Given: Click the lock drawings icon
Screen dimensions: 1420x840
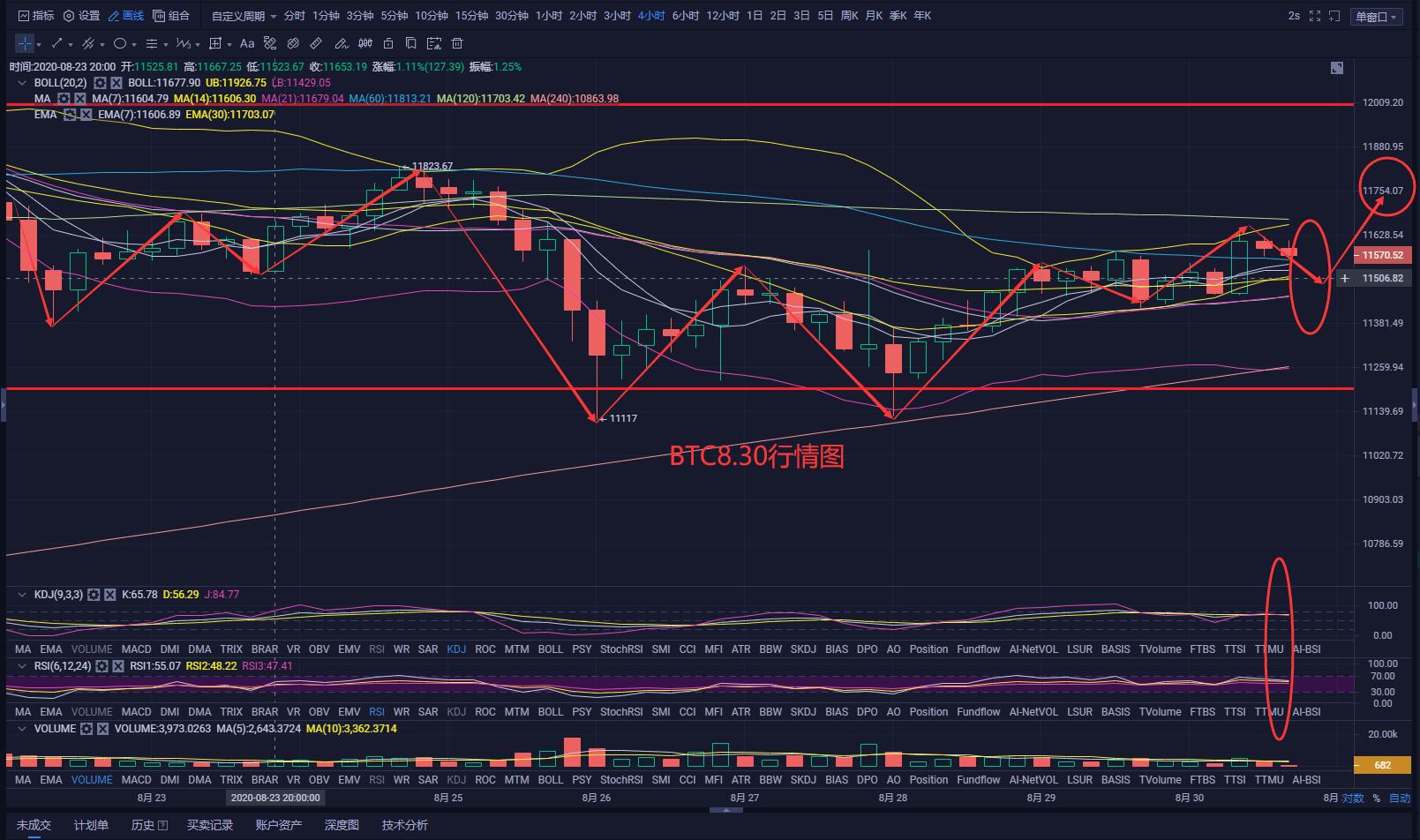Looking at the screenshot, I should [x=387, y=43].
